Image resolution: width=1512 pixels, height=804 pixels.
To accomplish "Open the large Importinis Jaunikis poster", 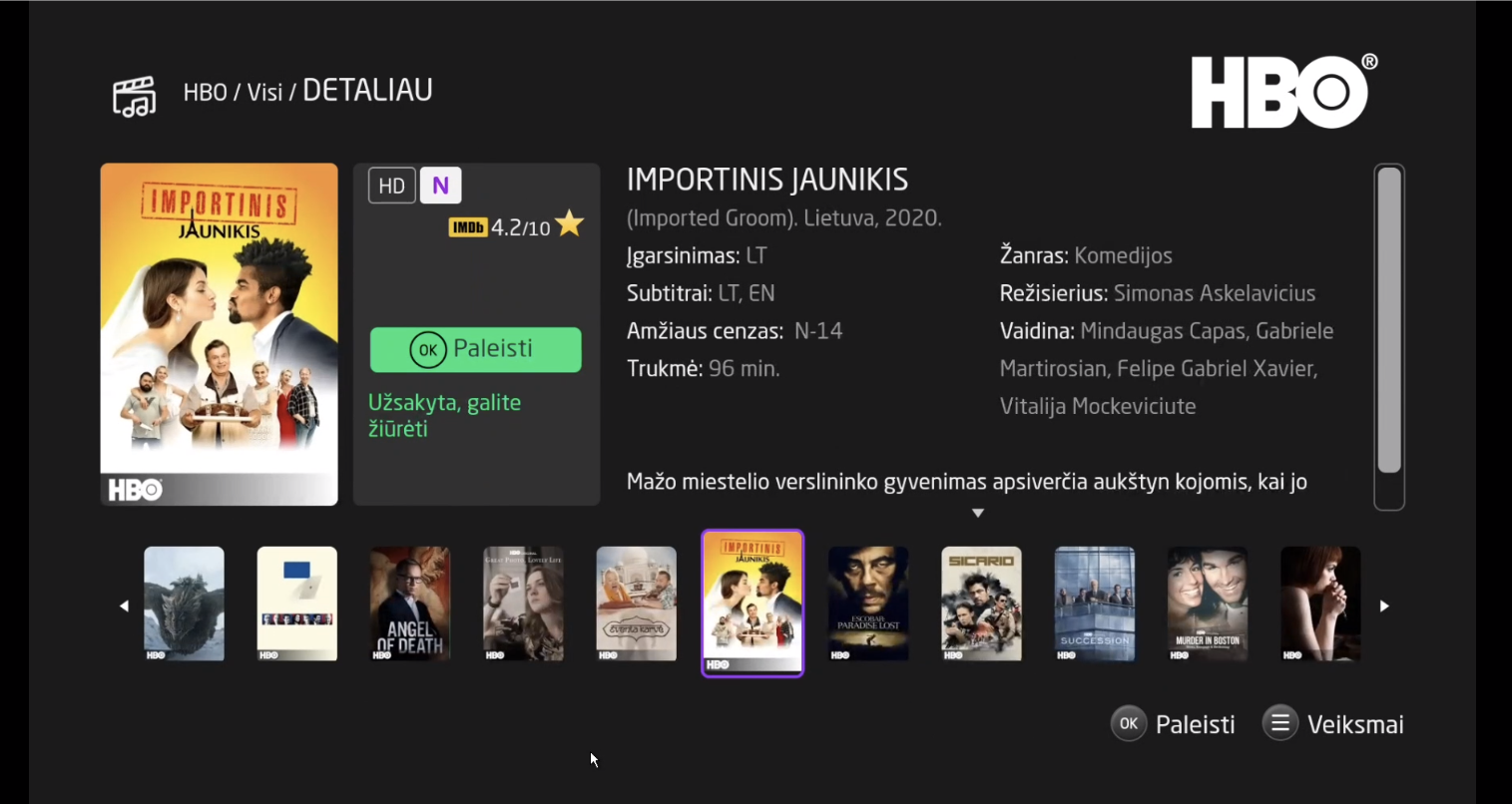I will point(220,334).
